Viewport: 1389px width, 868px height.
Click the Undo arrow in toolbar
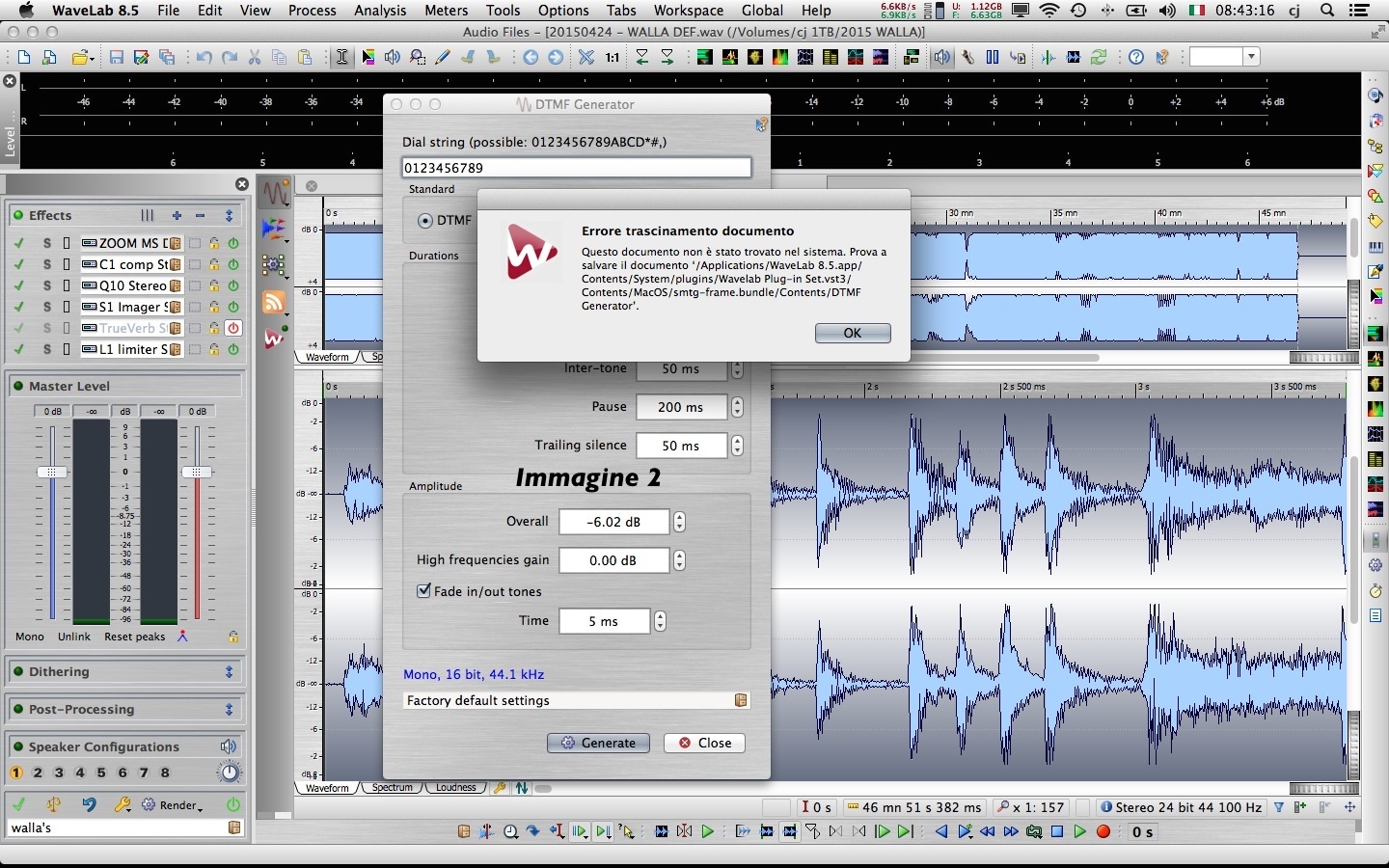204,58
